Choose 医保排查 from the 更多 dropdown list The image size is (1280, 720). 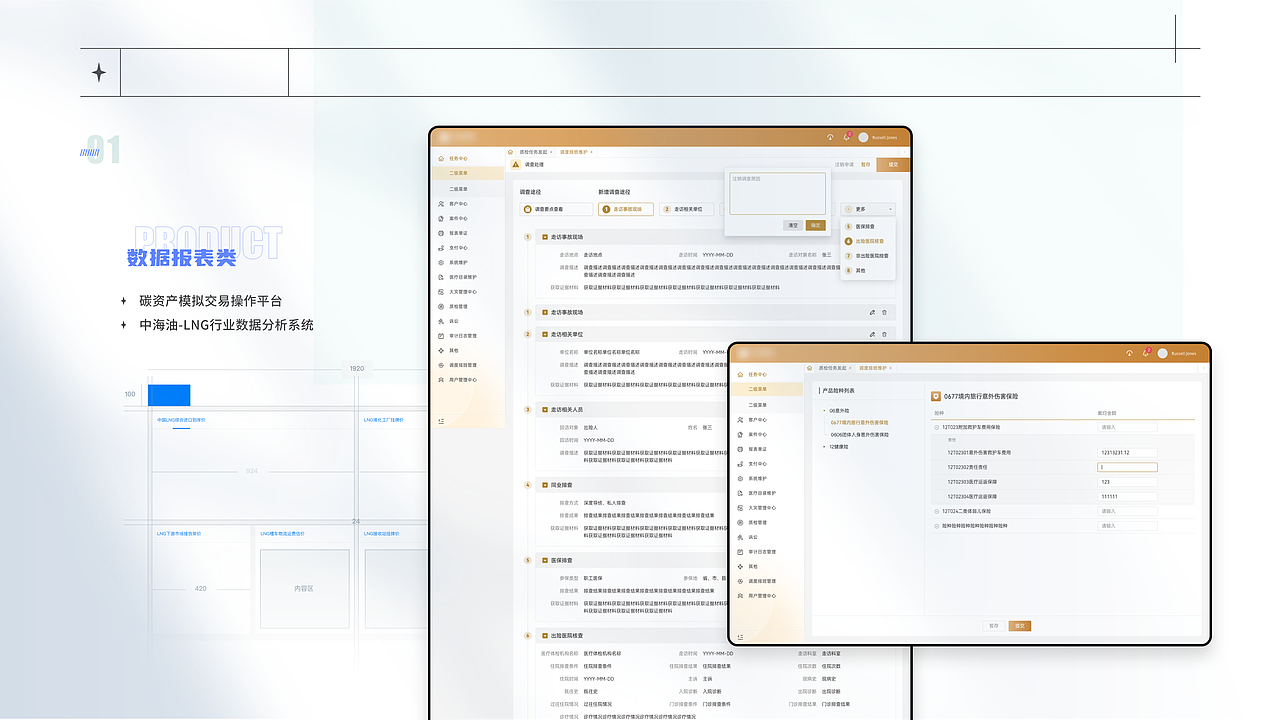tap(867, 227)
